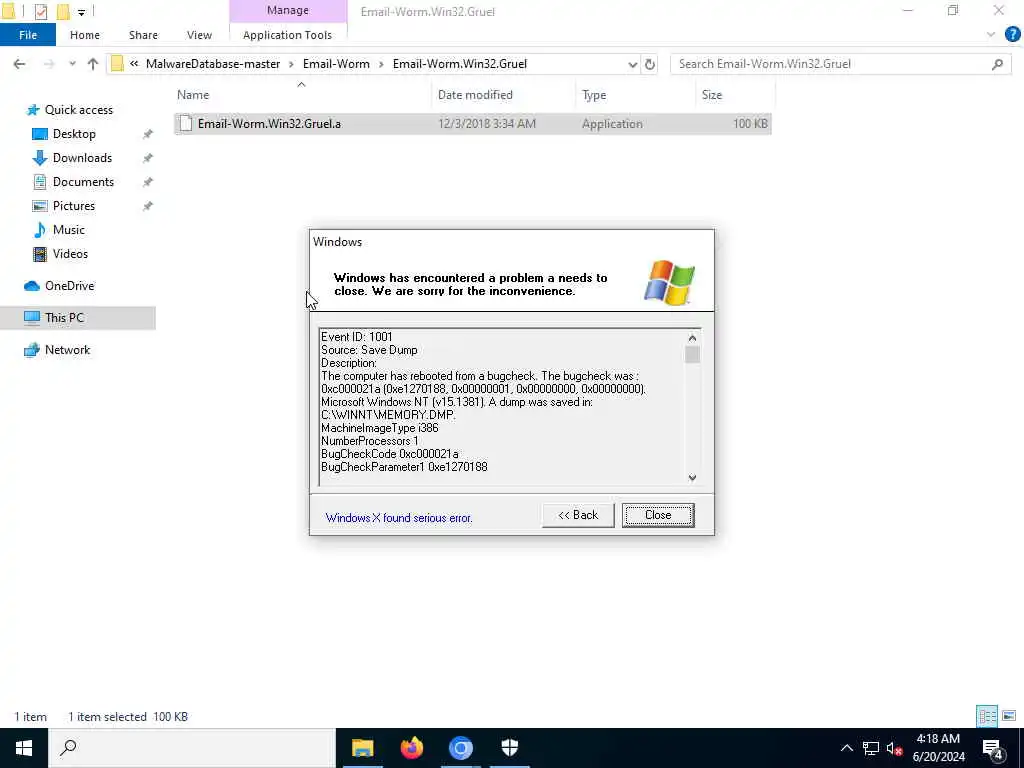Click the Close button in error dialog
This screenshot has height=768, width=1024.
658,515
